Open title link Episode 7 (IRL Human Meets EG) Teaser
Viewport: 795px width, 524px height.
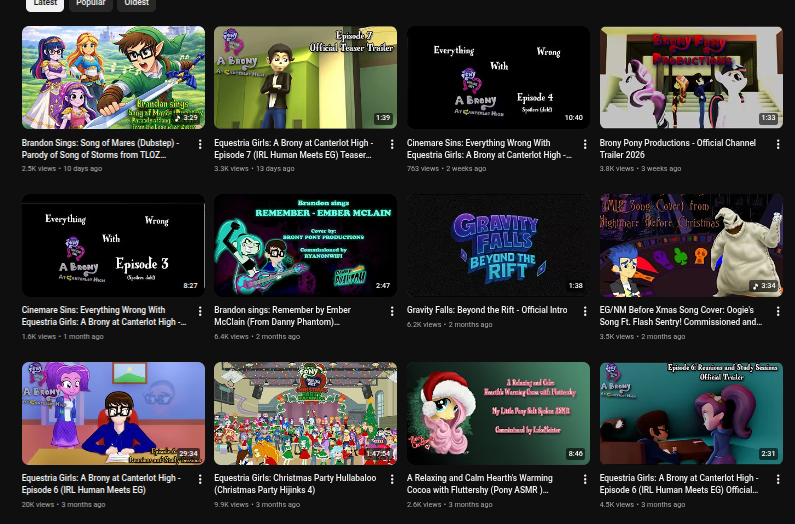pos(294,149)
